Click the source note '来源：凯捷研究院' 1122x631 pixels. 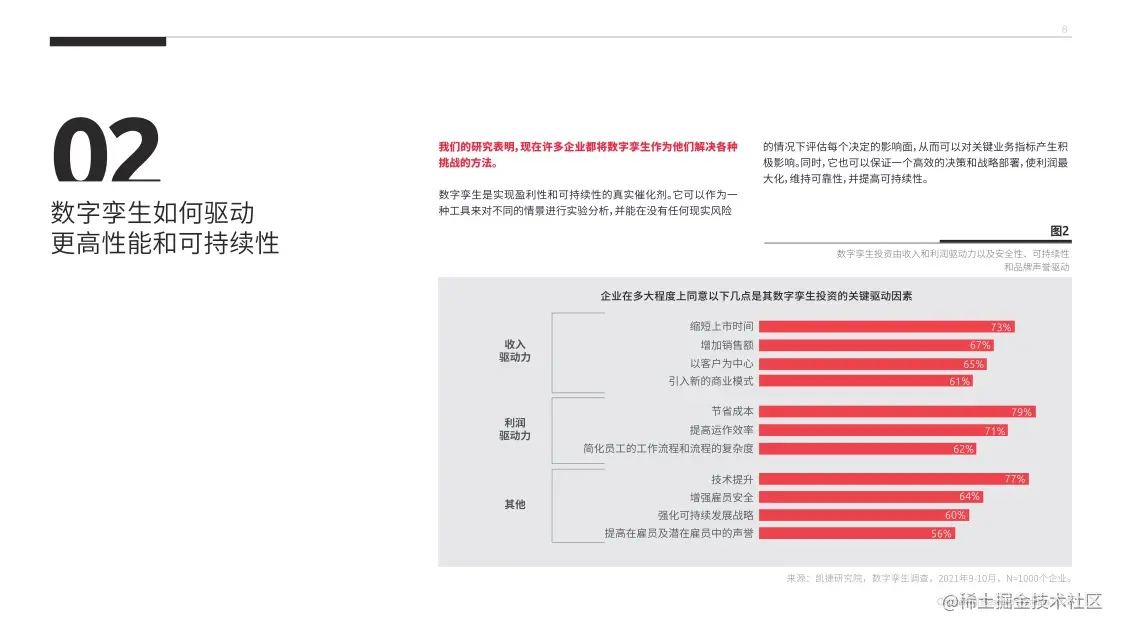[x=928, y=578]
